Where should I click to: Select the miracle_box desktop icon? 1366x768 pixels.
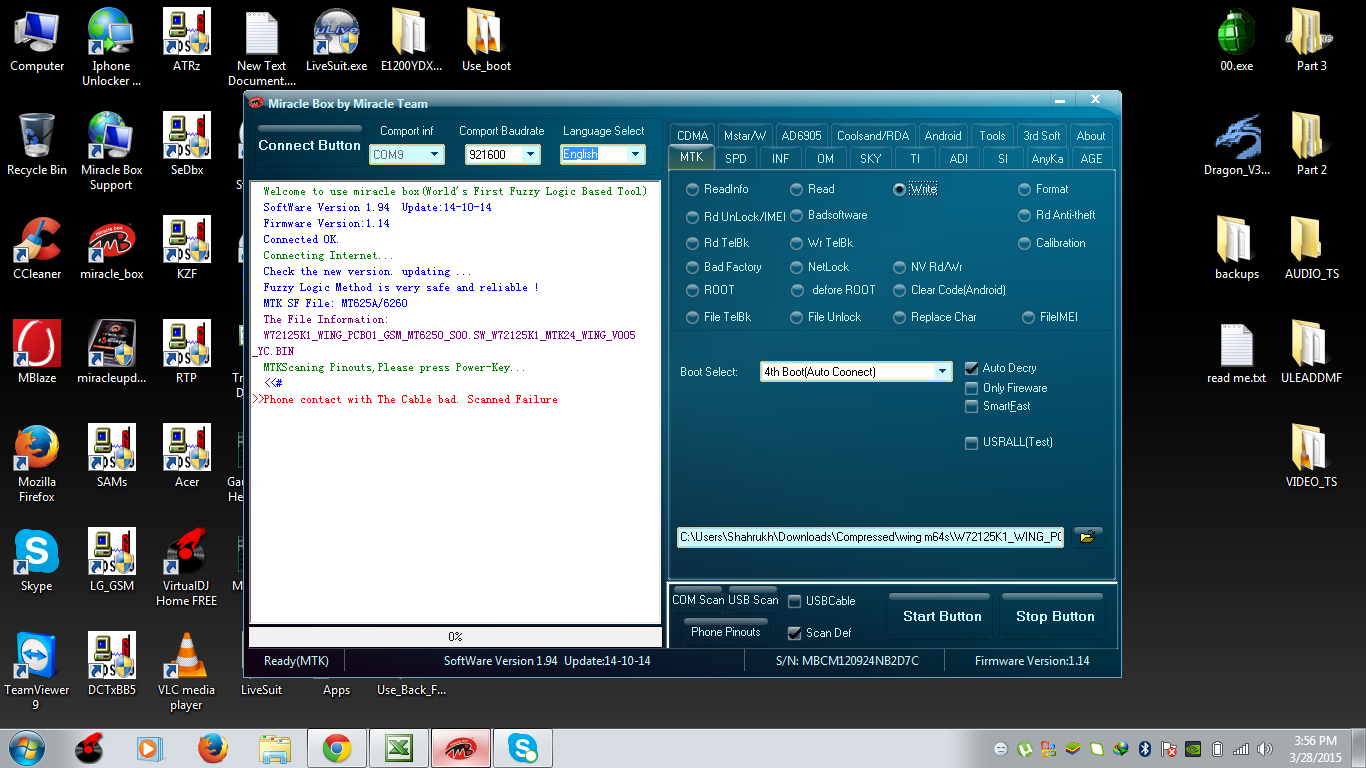click(x=112, y=249)
